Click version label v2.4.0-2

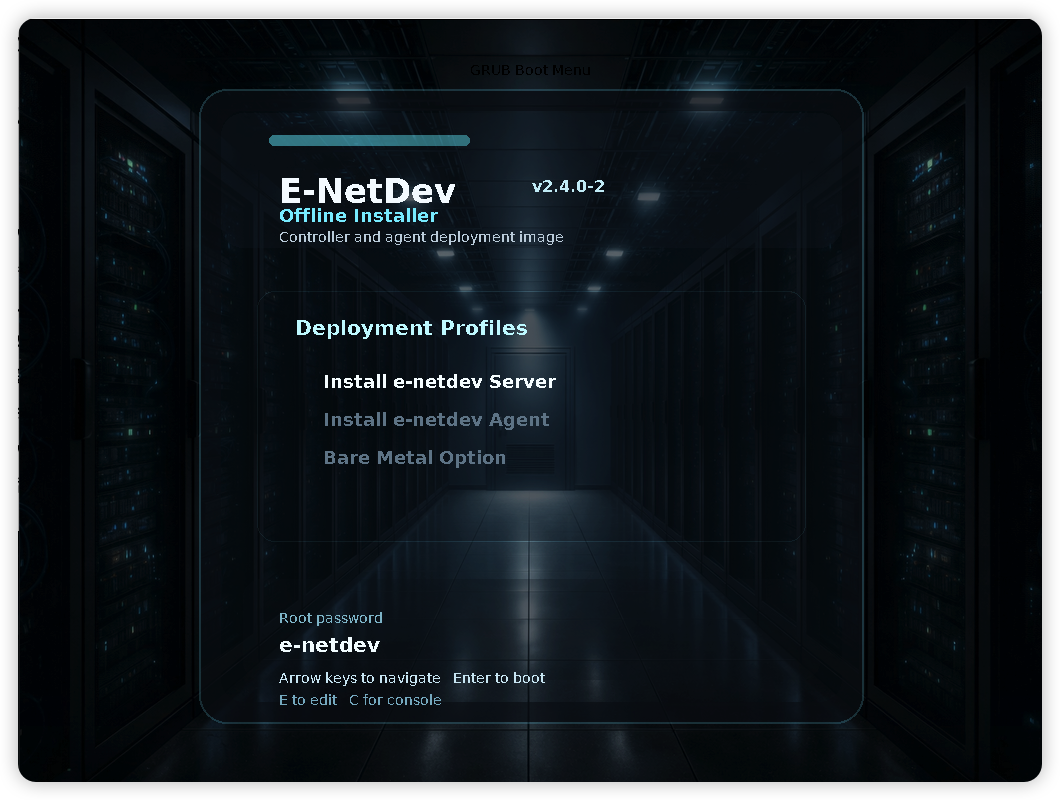(x=568, y=187)
